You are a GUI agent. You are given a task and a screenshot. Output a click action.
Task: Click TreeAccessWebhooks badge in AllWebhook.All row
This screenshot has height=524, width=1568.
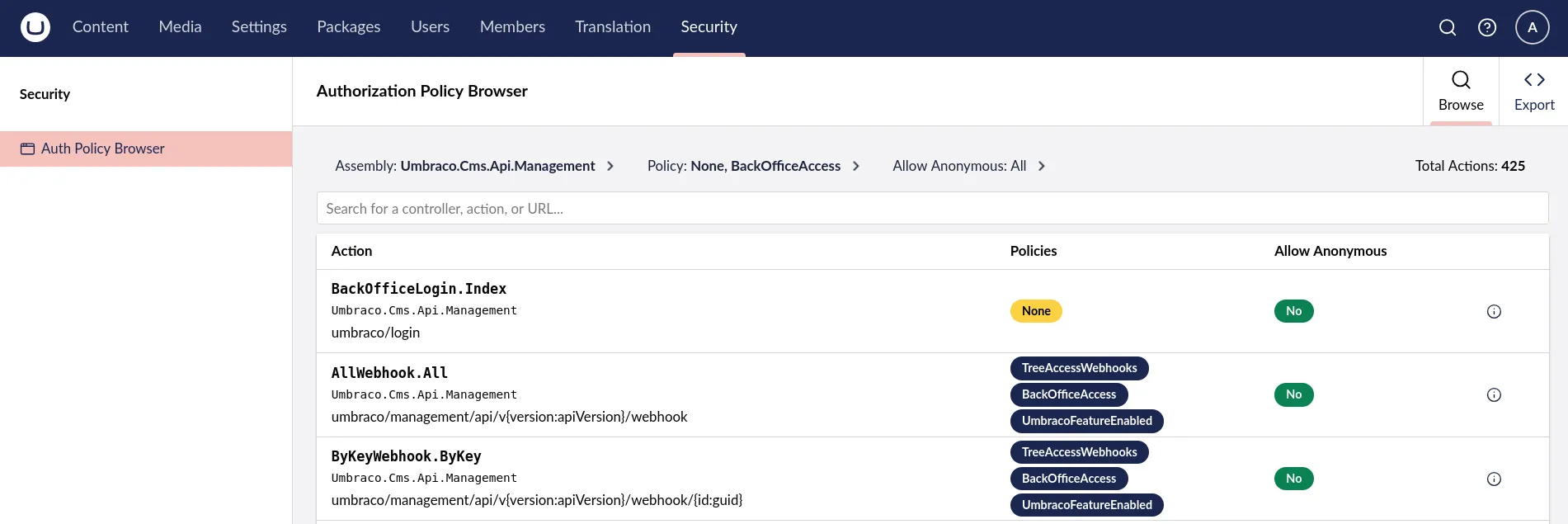1079,368
